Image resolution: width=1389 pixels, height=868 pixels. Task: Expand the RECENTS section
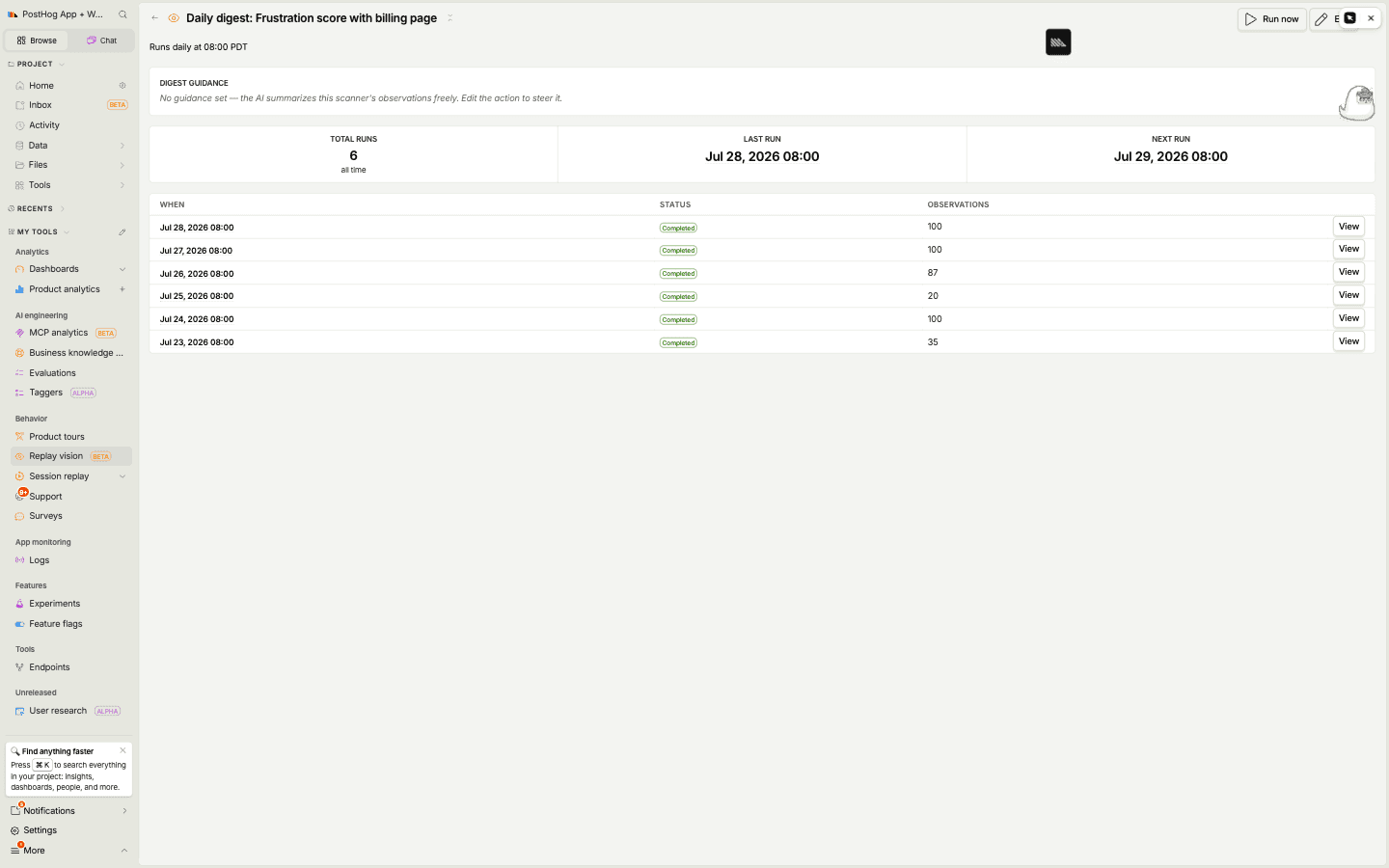[x=36, y=208]
